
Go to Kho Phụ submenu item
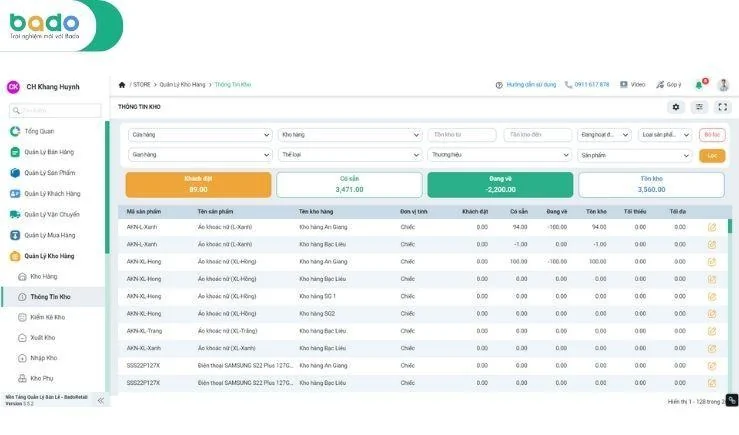tap(41, 378)
